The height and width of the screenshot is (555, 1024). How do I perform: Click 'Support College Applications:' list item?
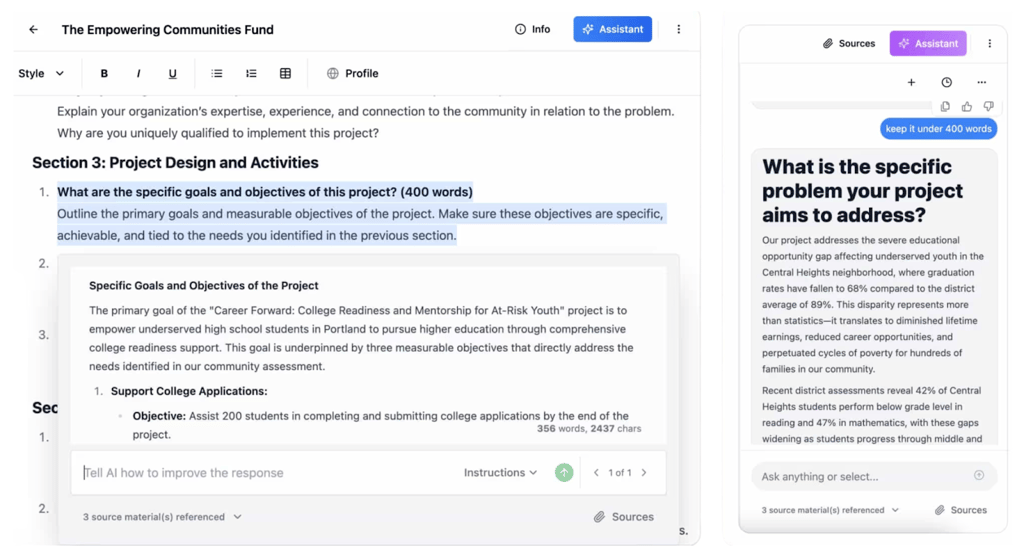tap(189, 391)
